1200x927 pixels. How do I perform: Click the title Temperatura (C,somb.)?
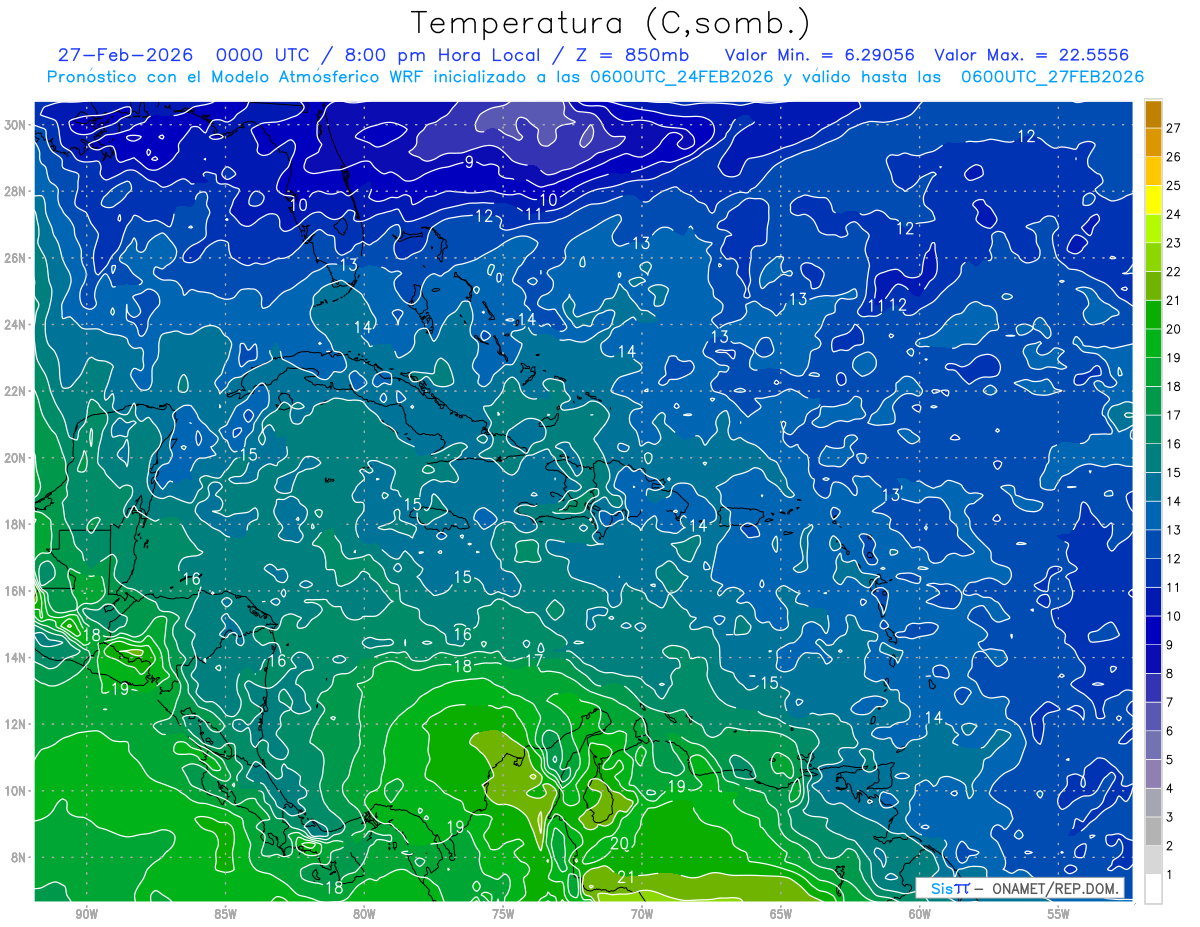(610, 23)
